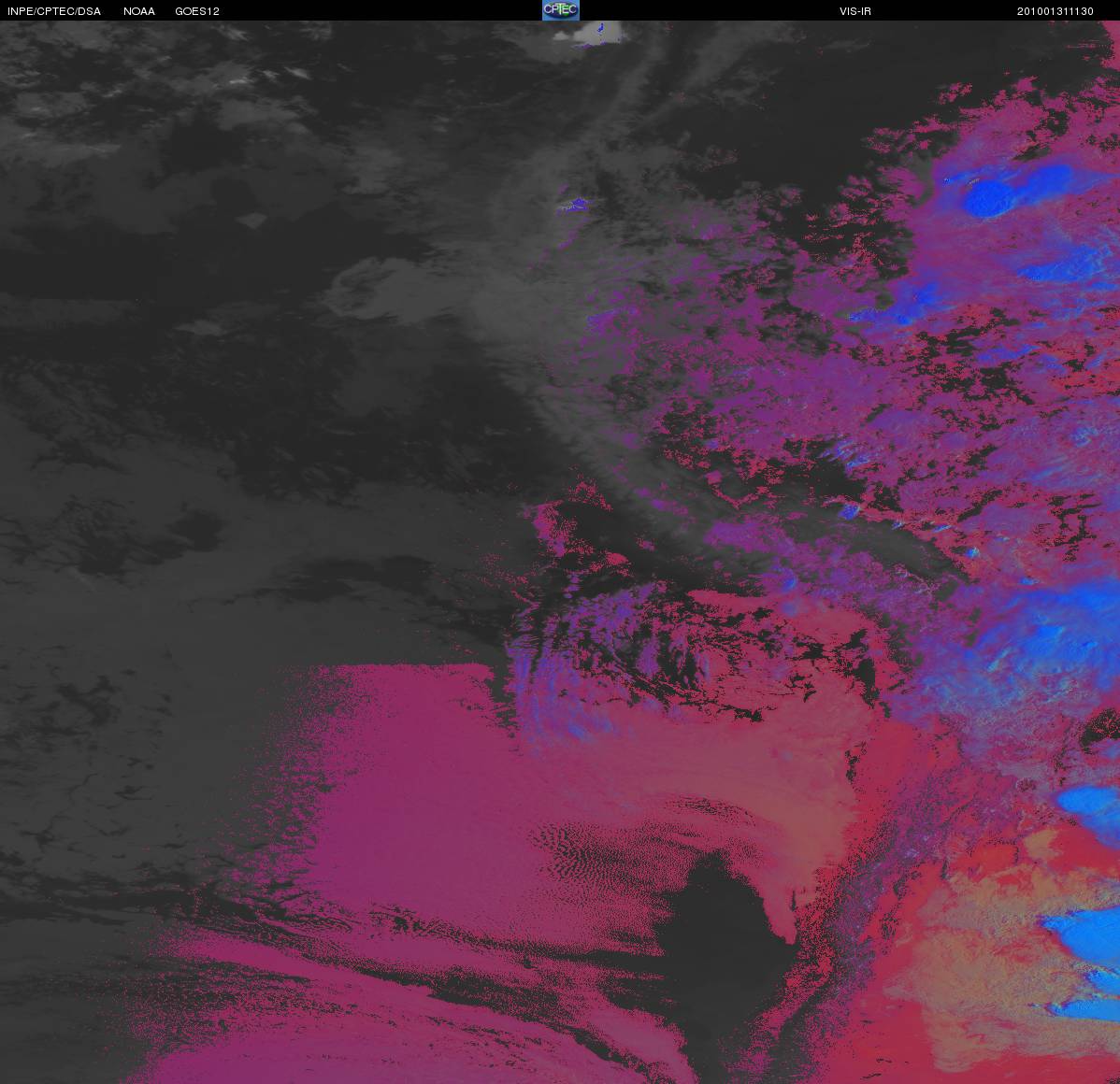Click the 201001311130 timestamp
The width and height of the screenshot is (1120, 1084).
click(1055, 11)
